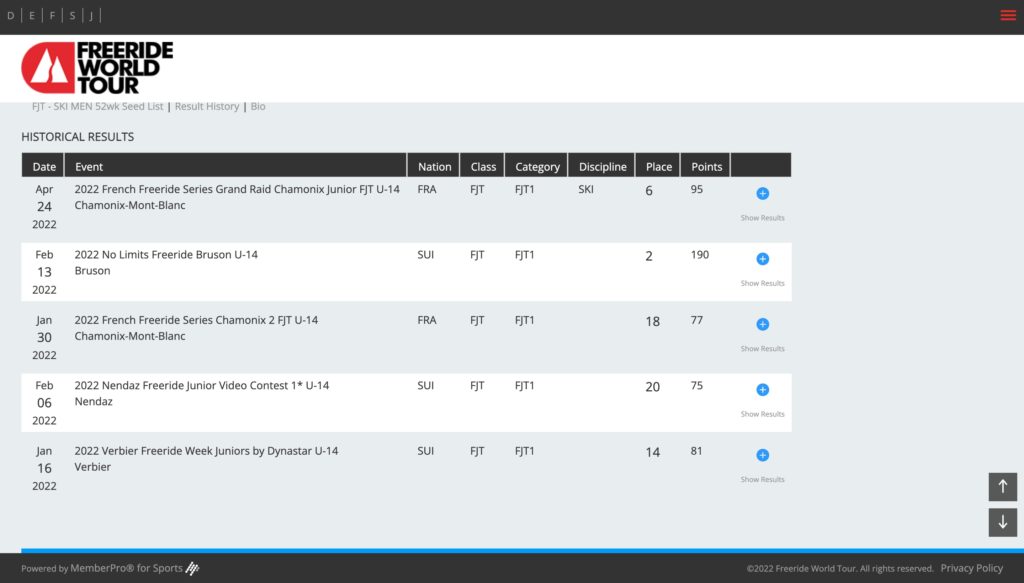Screen dimensions: 1024x583
Task: Click the Grand Raid Chamonix Junior FJT U-14 event name
Action: (x=237, y=189)
